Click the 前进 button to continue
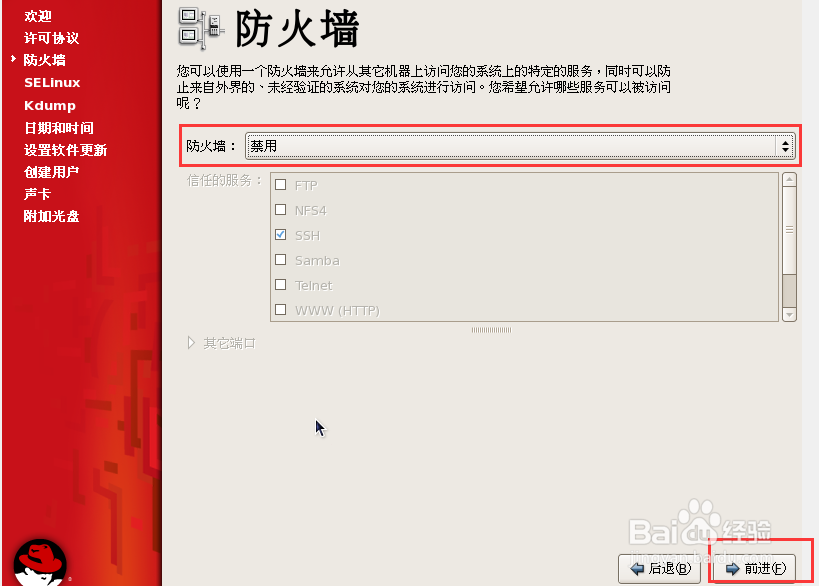The width and height of the screenshot is (819, 586). (751, 566)
